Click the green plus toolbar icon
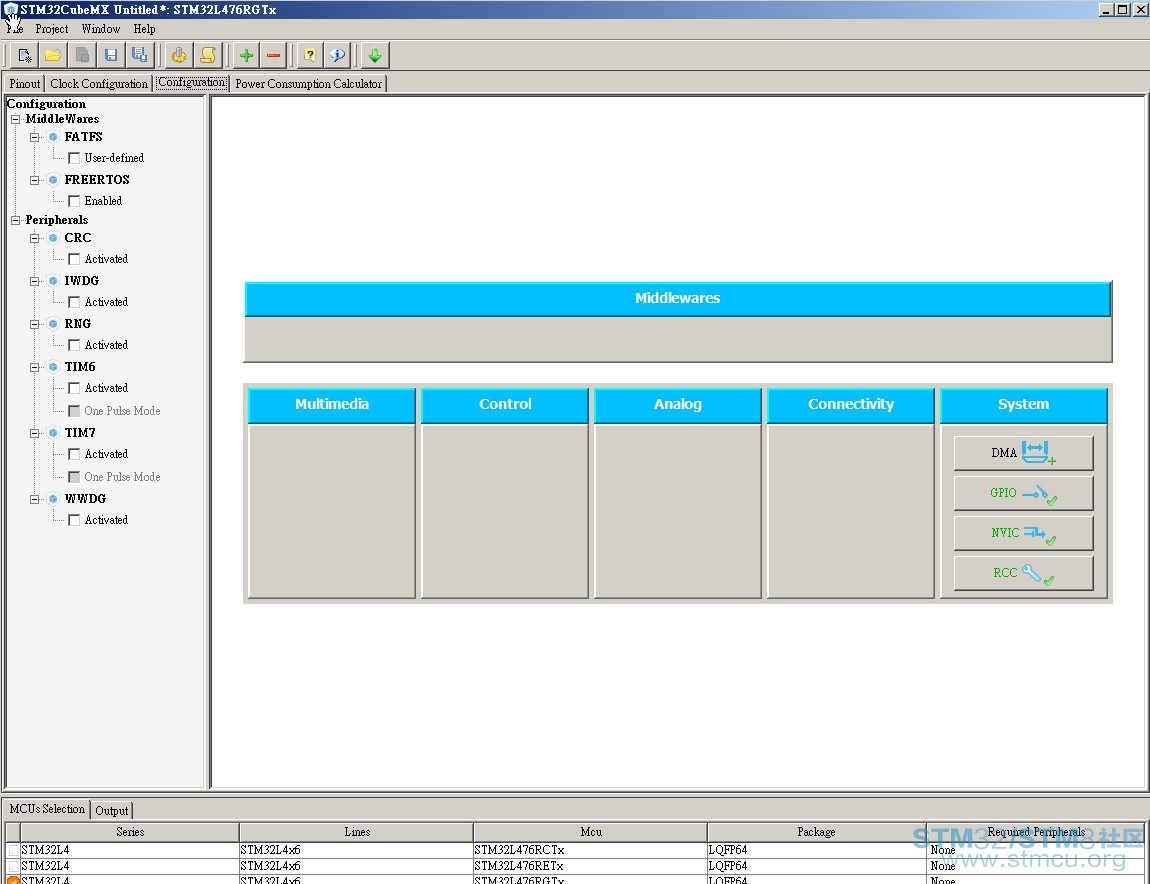This screenshot has width=1150, height=884. 246,55
